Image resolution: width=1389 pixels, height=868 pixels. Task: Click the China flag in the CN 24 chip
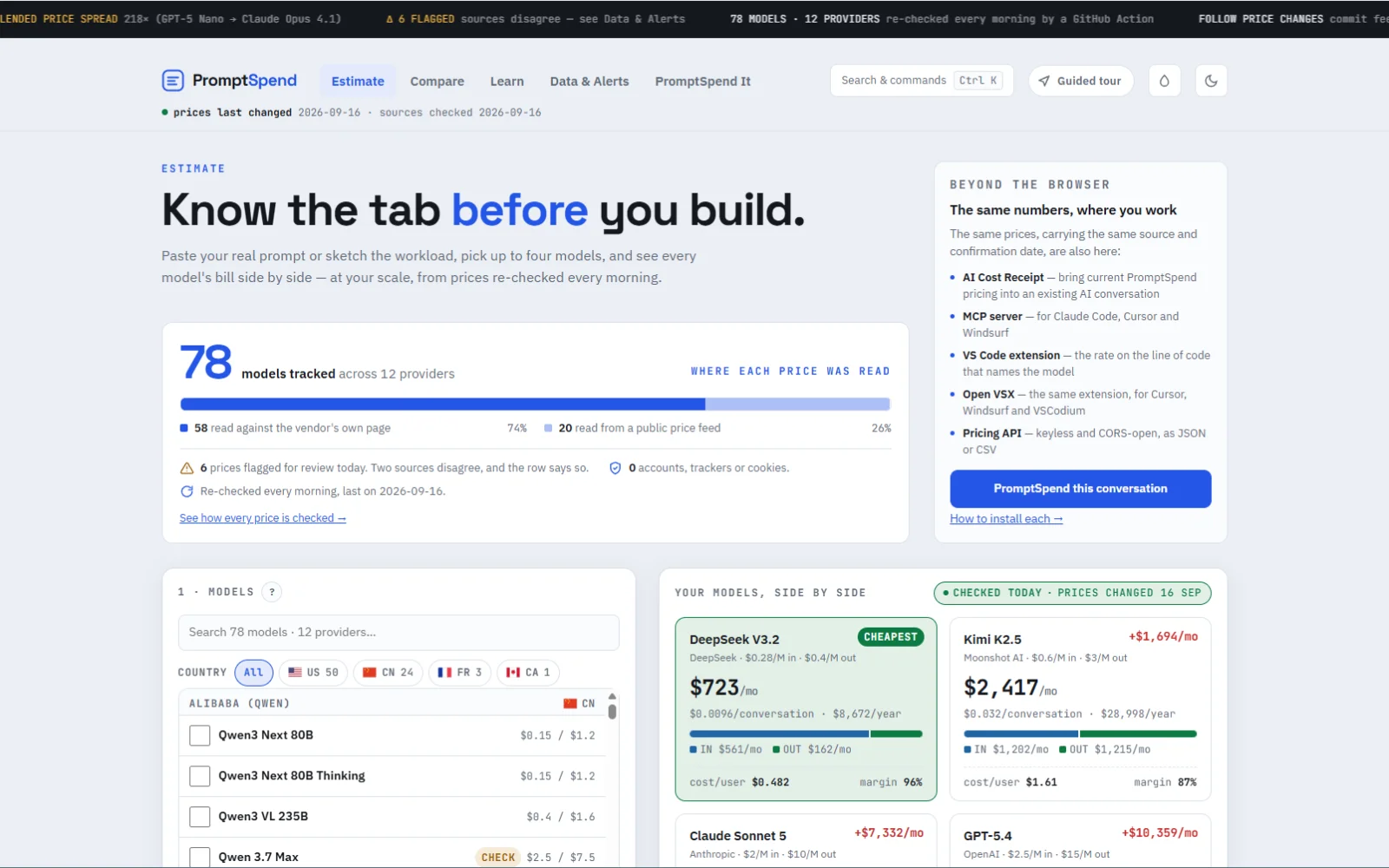[370, 673]
